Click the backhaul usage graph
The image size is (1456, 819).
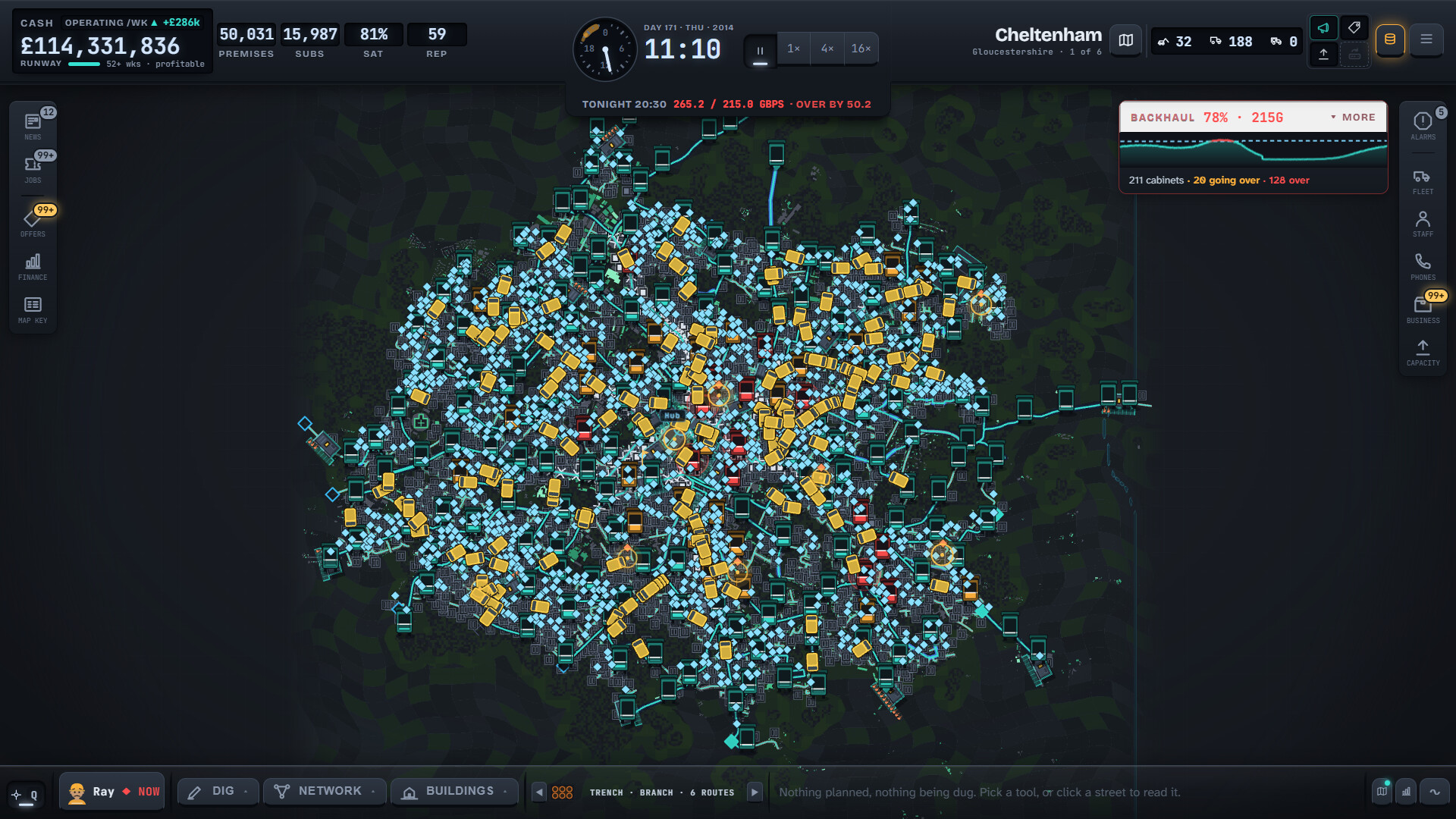tap(1254, 150)
